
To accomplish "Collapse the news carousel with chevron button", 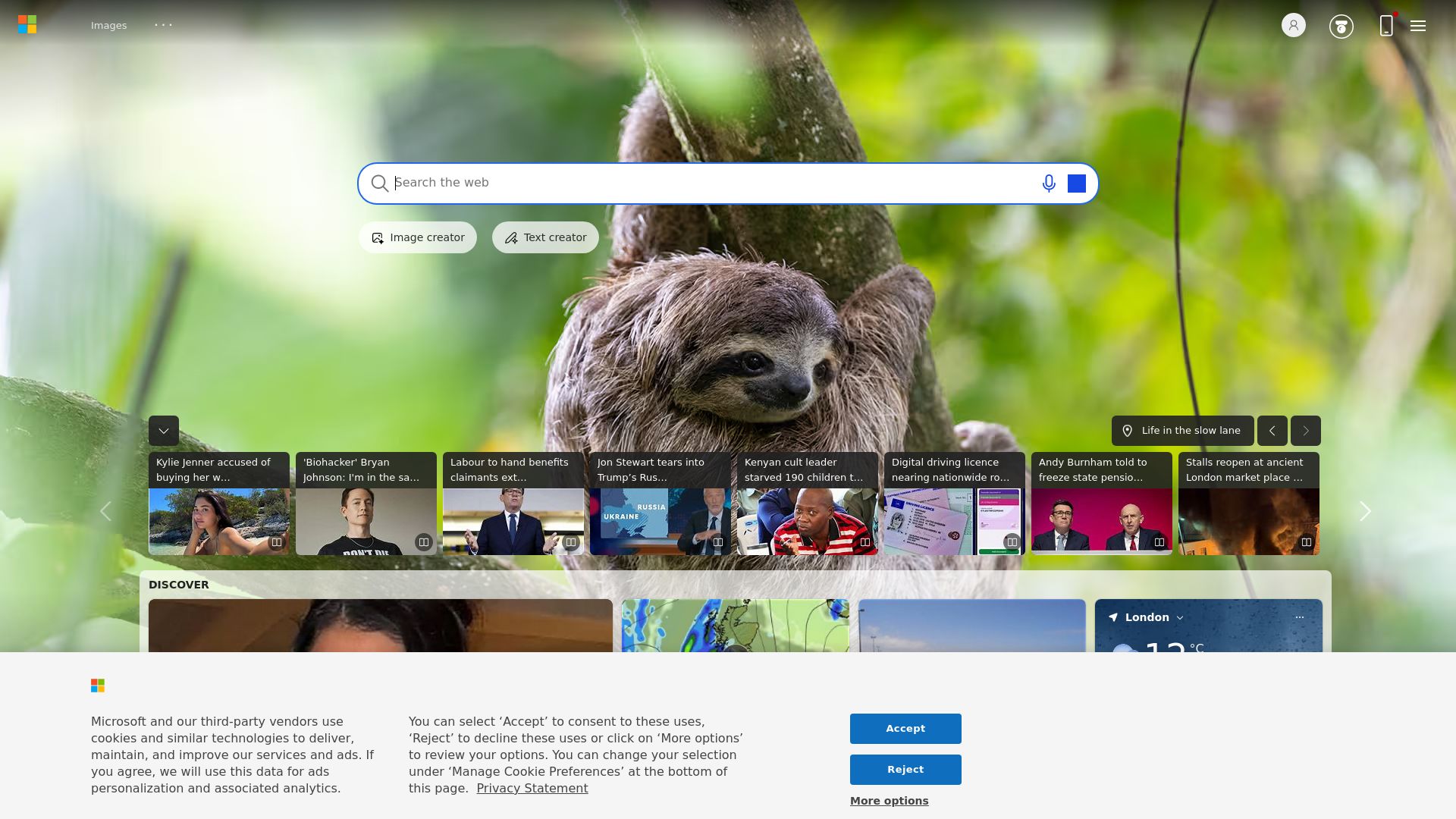I will [x=164, y=431].
